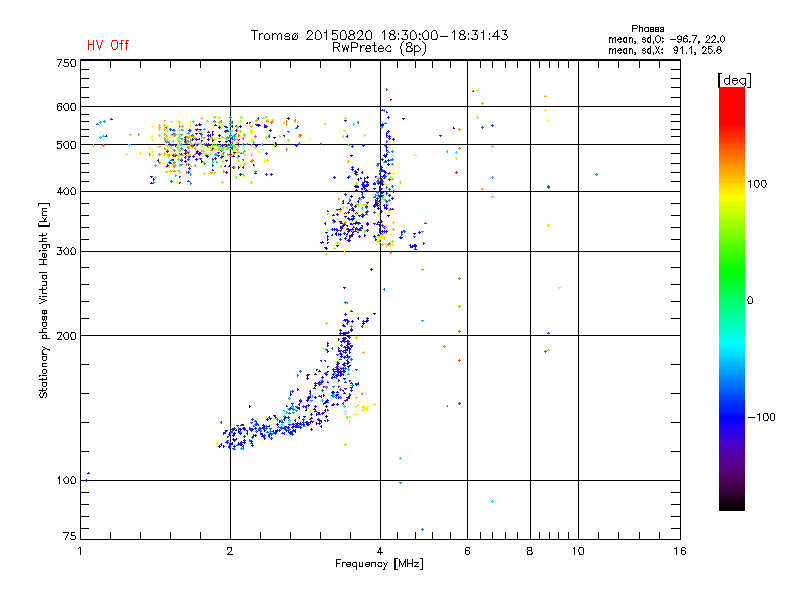
Task: Click the y-axis '750' tick label
Action: point(66,63)
